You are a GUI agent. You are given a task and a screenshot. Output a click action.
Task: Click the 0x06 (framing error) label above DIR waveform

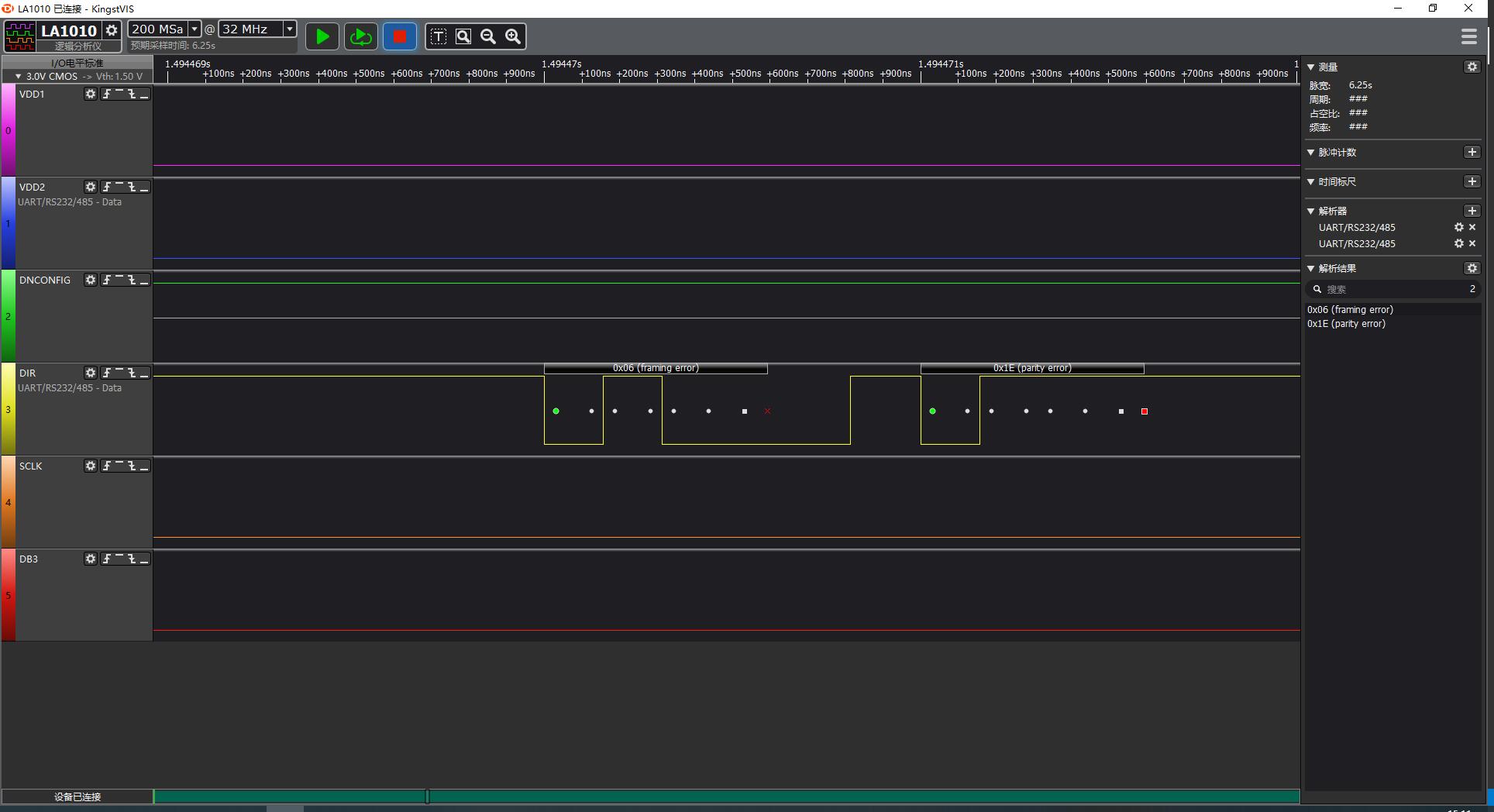point(656,368)
